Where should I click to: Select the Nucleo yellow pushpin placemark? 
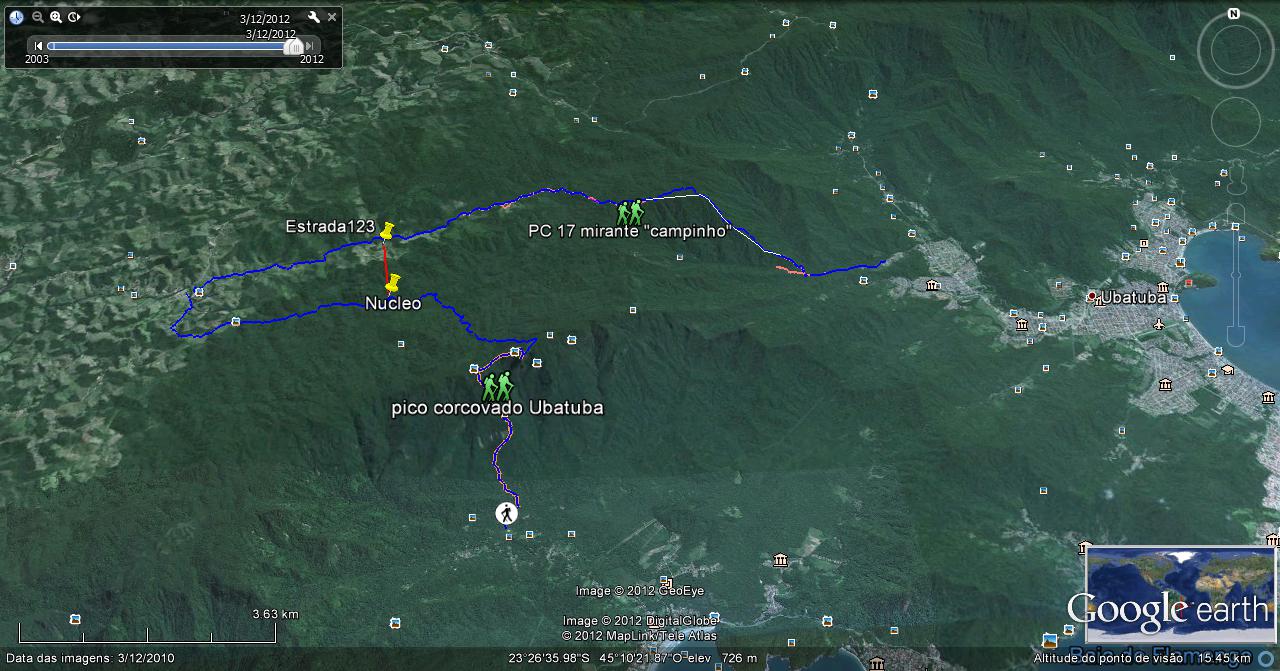(393, 283)
